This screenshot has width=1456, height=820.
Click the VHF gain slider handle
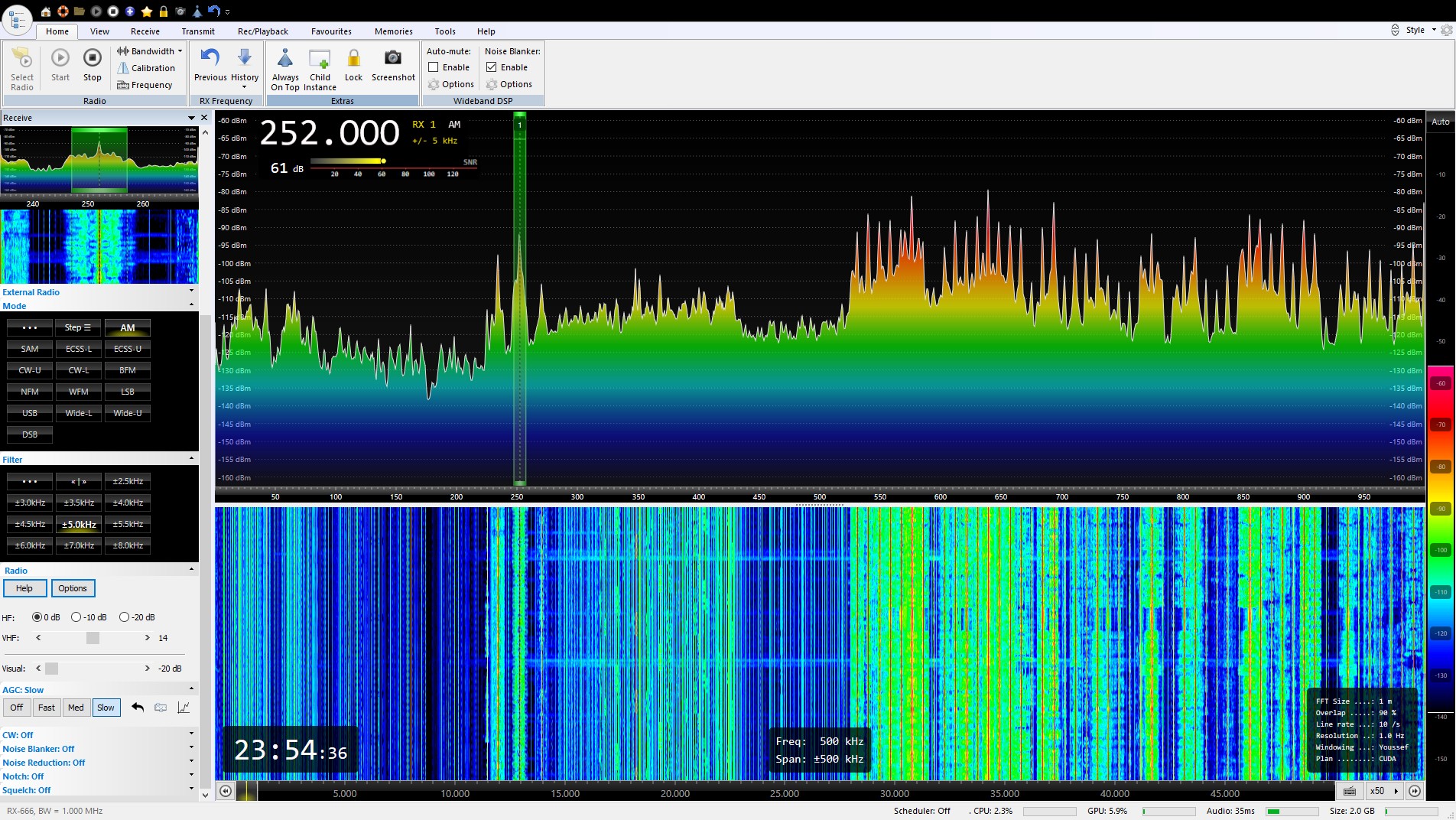(x=93, y=638)
